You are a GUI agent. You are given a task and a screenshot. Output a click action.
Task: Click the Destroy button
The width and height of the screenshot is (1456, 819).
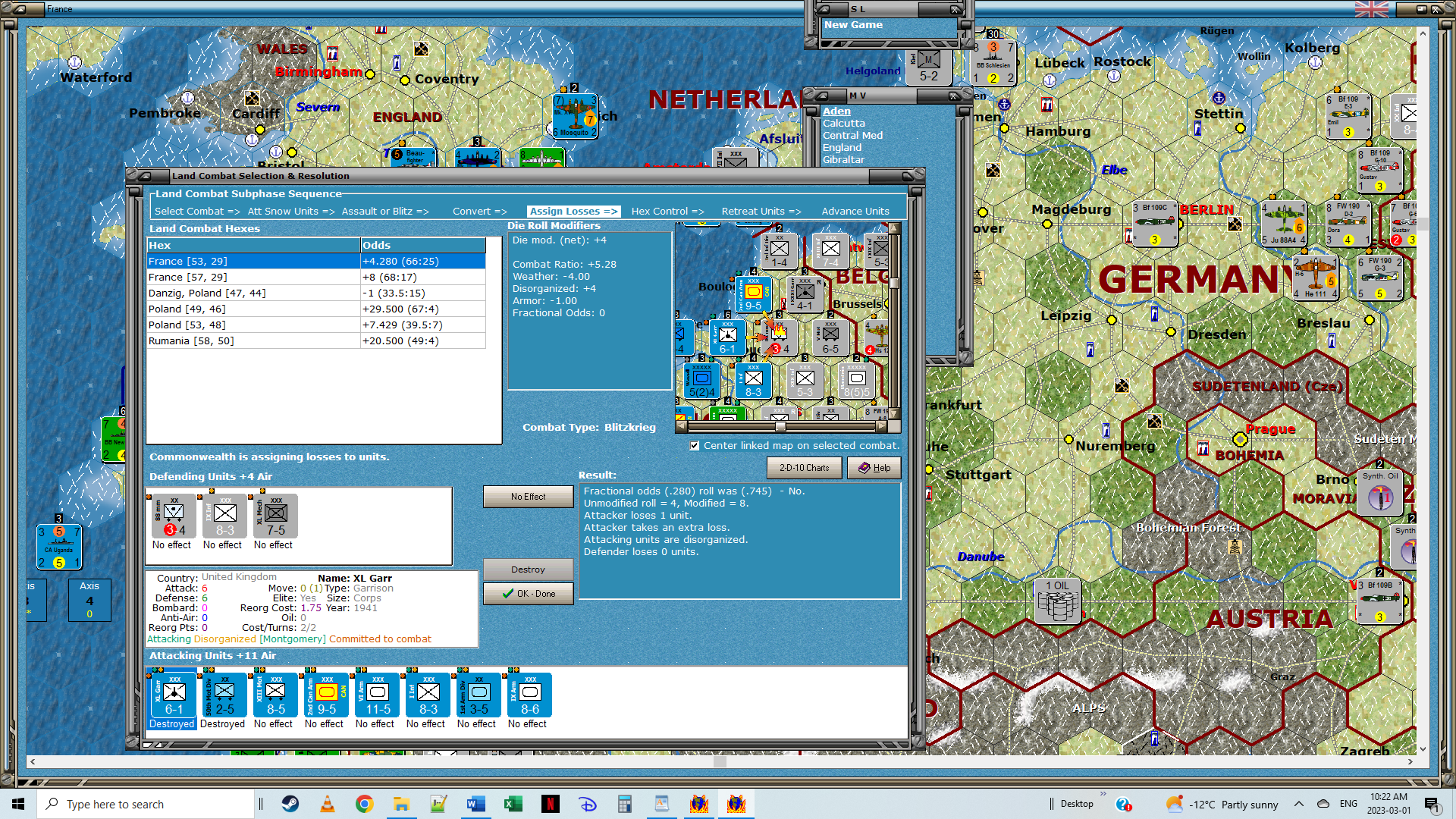(528, 570)
